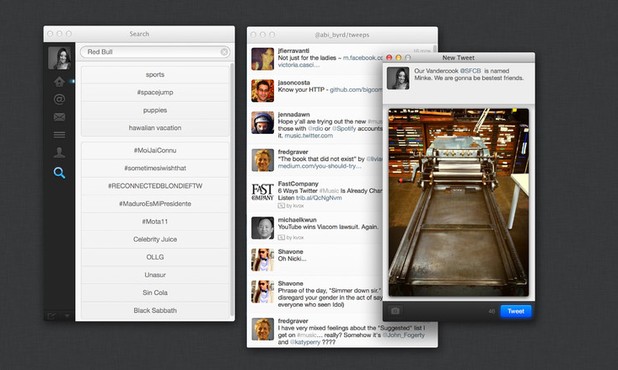Open the 'Sin Cola' trend
Image resolution: width=618 pixels, height=370 pixels.
(x=155, y=292)
